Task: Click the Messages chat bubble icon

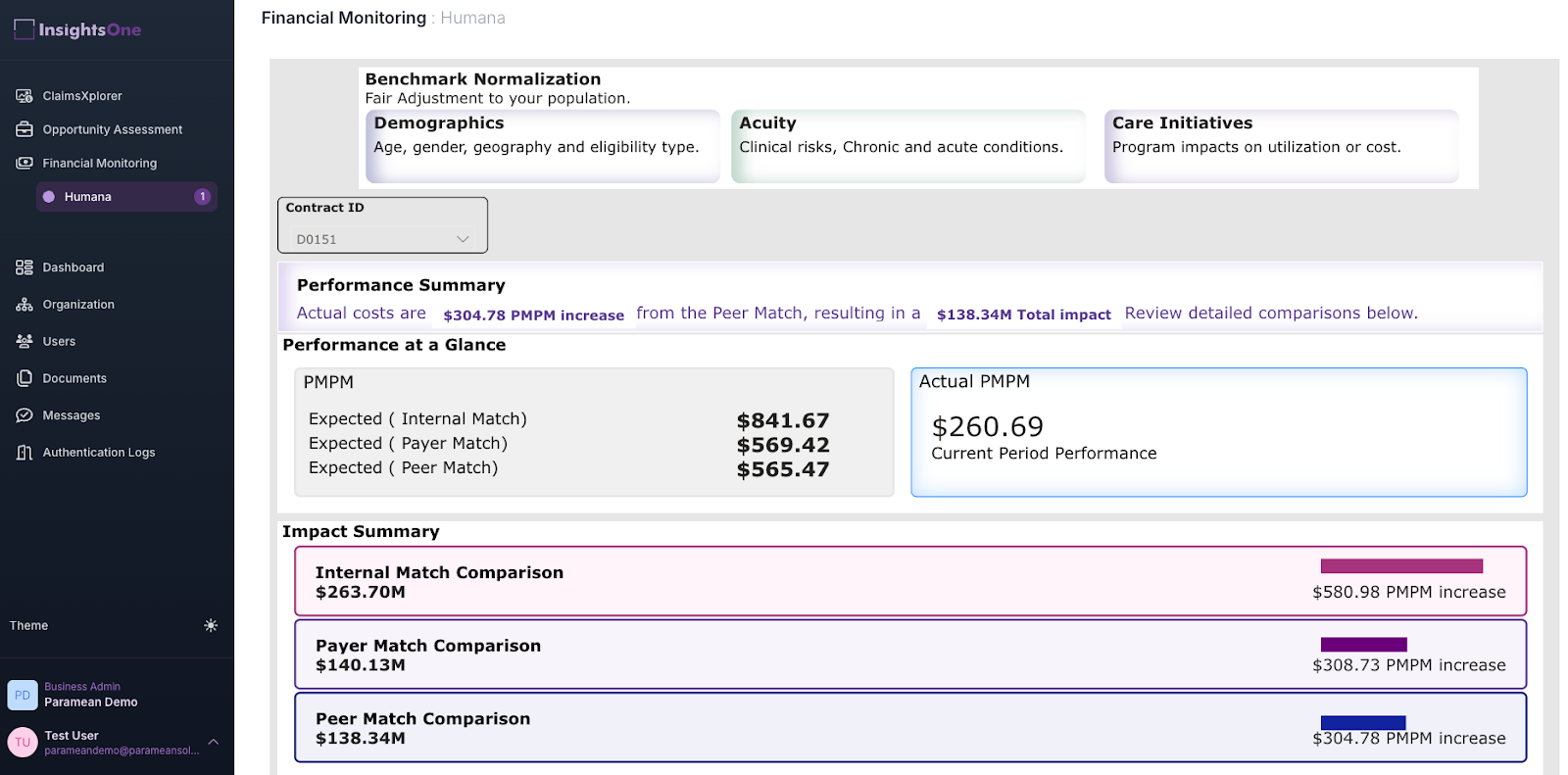Action: point(24,415)
